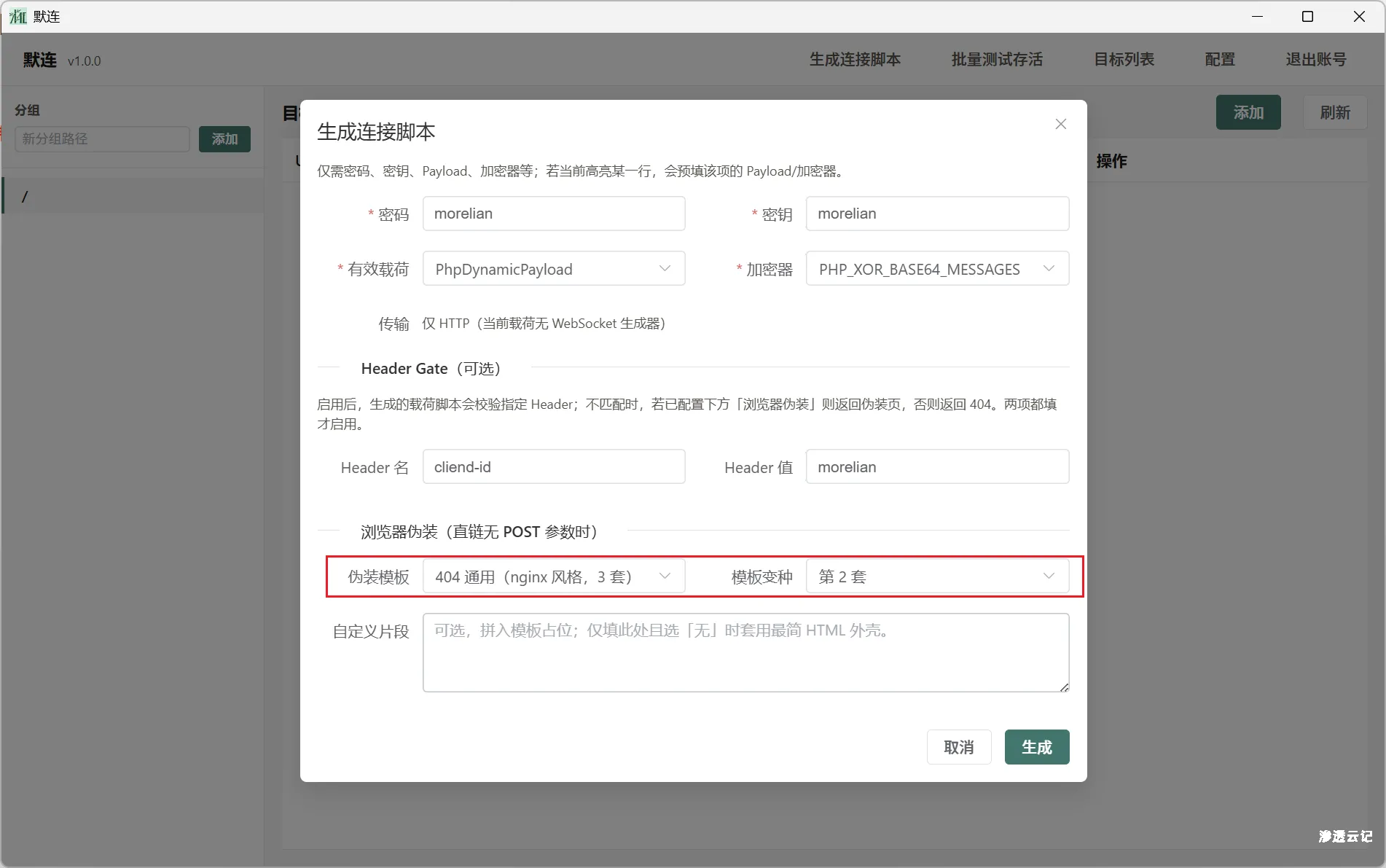Open the 伪装模板 template dropdown

pos(554,576)
